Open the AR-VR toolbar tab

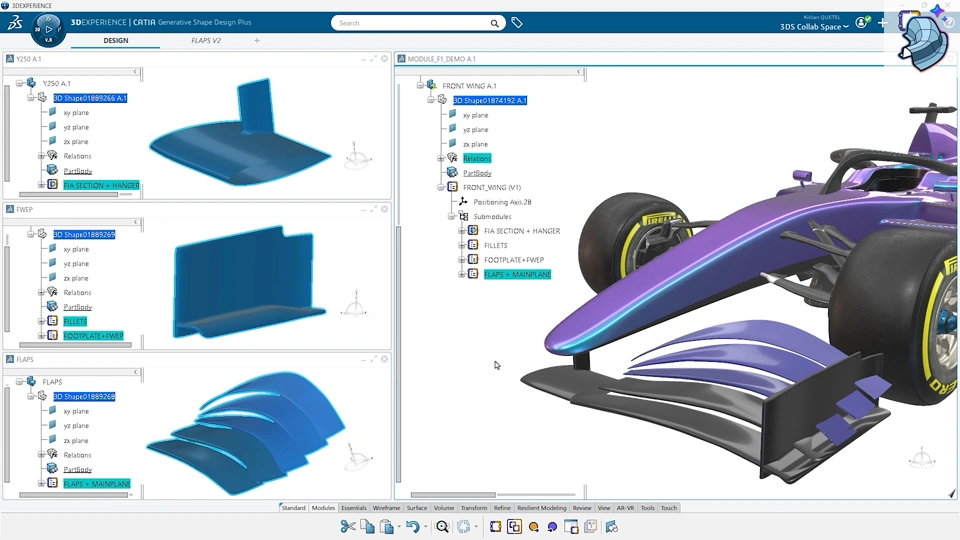[x=625, y=508]
